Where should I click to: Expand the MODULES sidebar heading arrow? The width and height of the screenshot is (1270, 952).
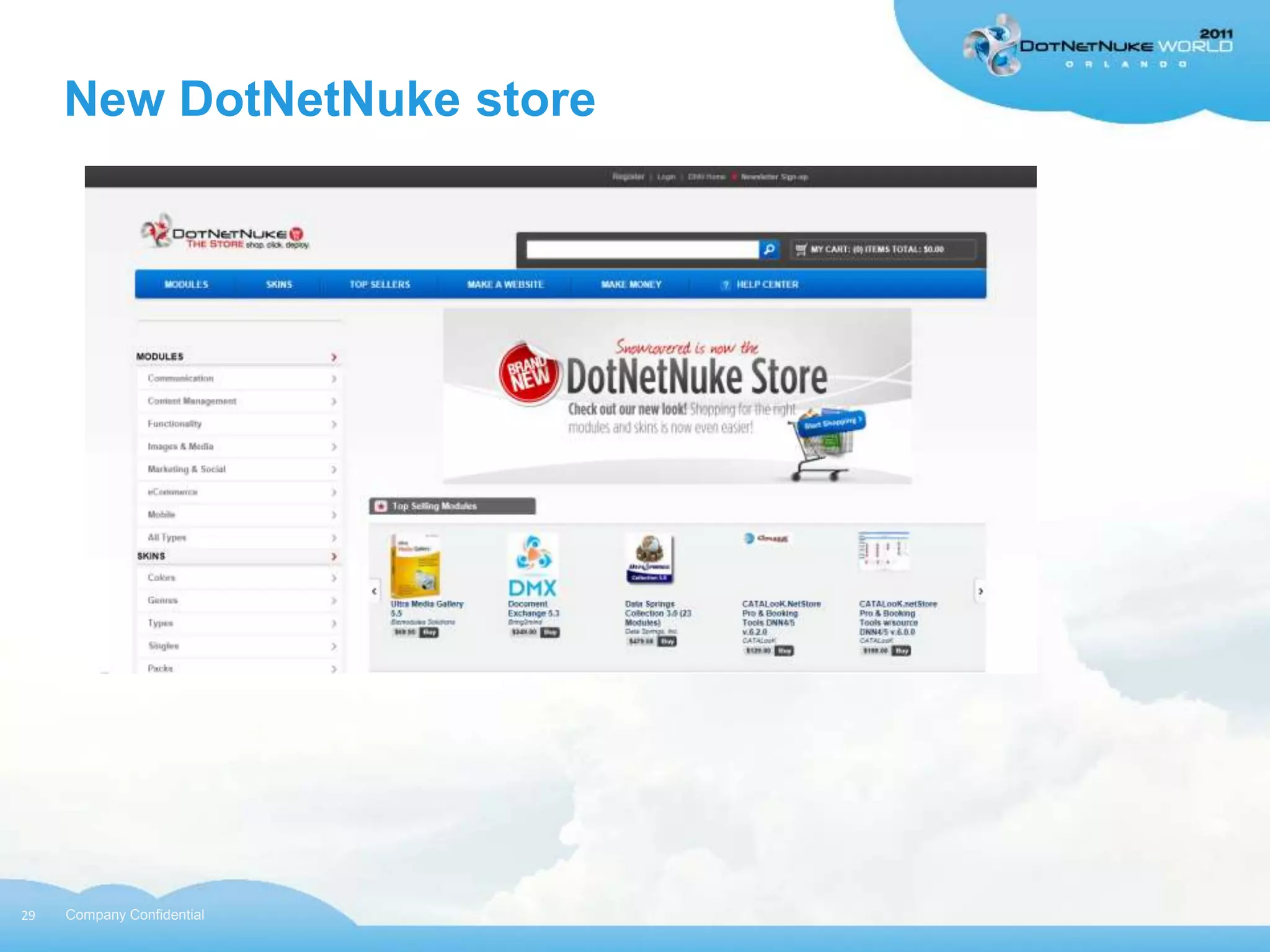(x=334, y=357)
